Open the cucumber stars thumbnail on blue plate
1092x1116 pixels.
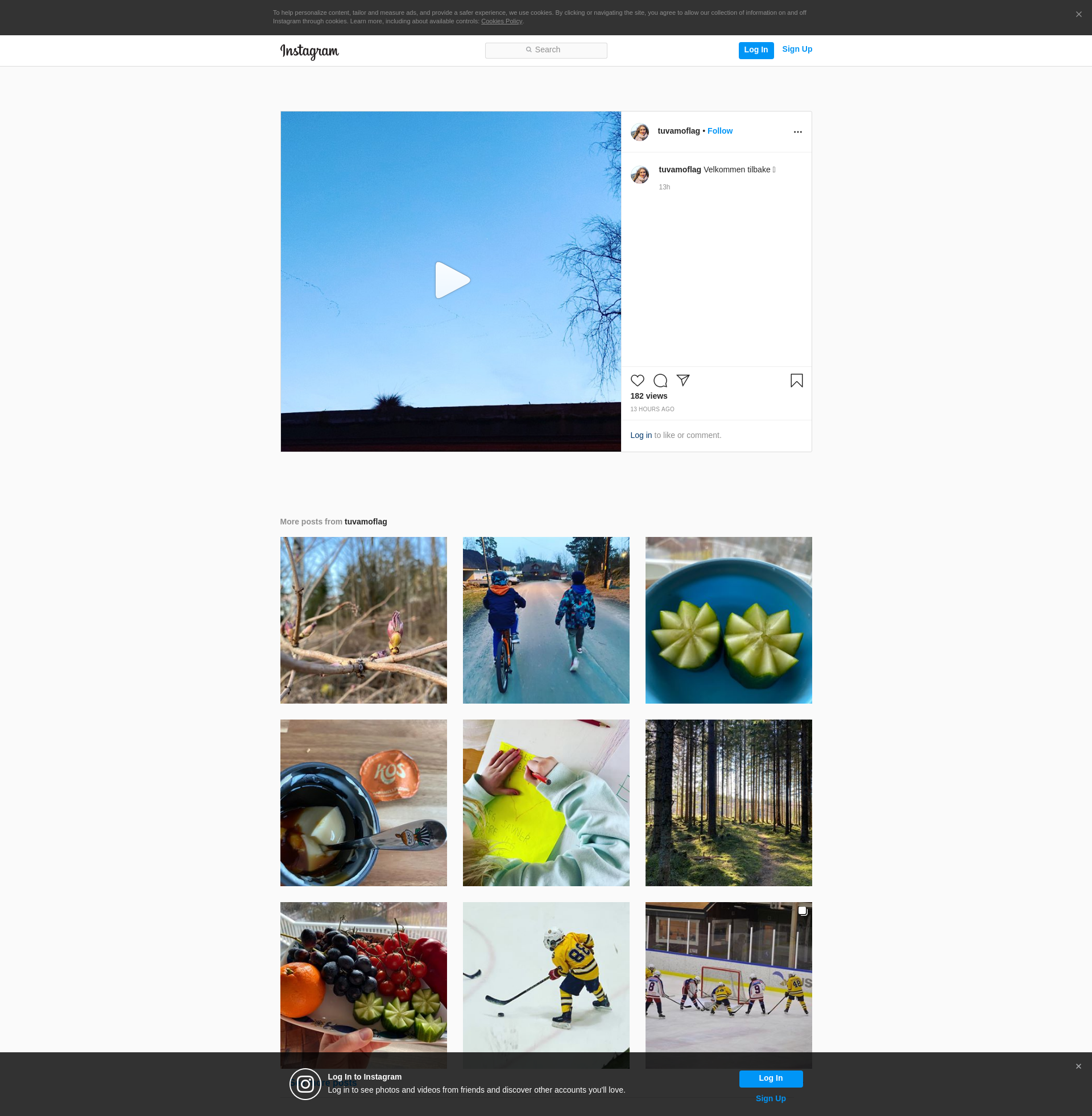point(729,620)
